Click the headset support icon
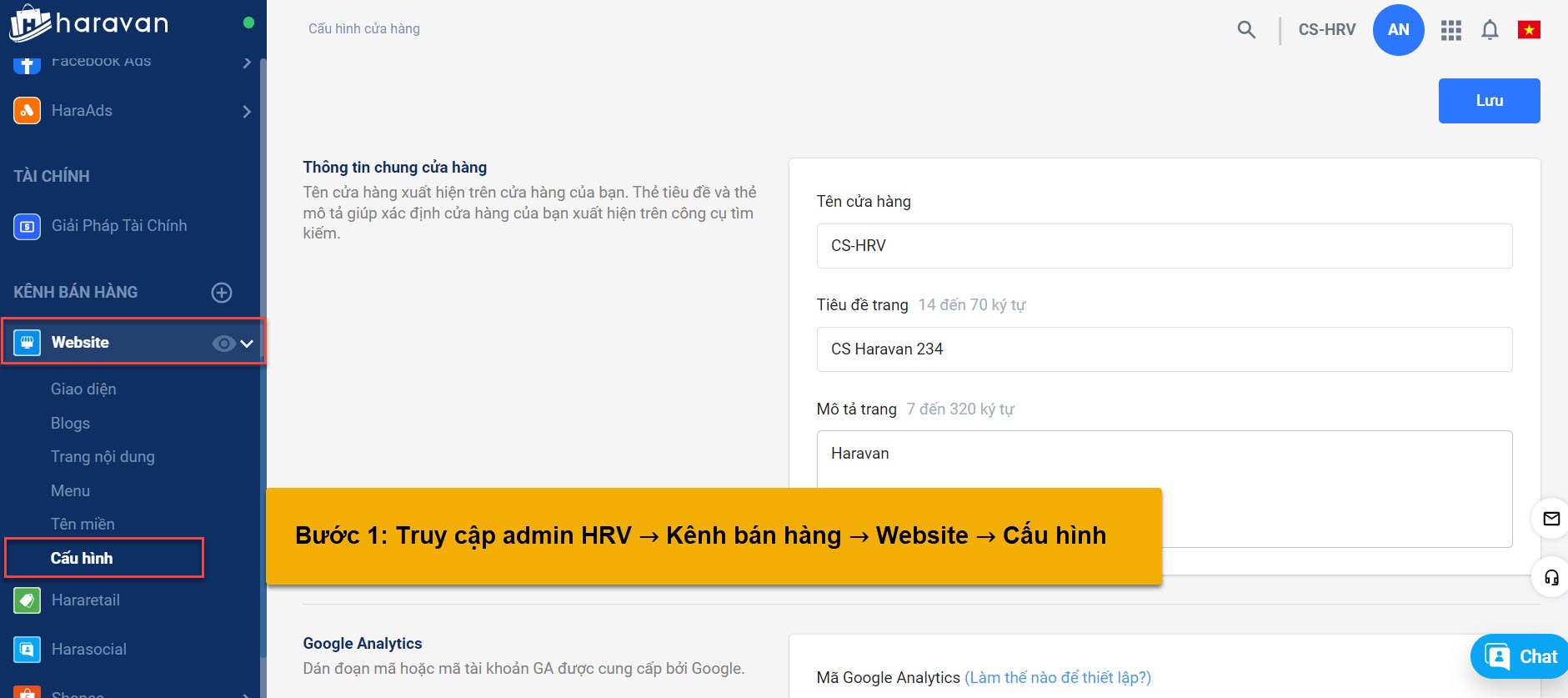 click(x=1550, y=577)
